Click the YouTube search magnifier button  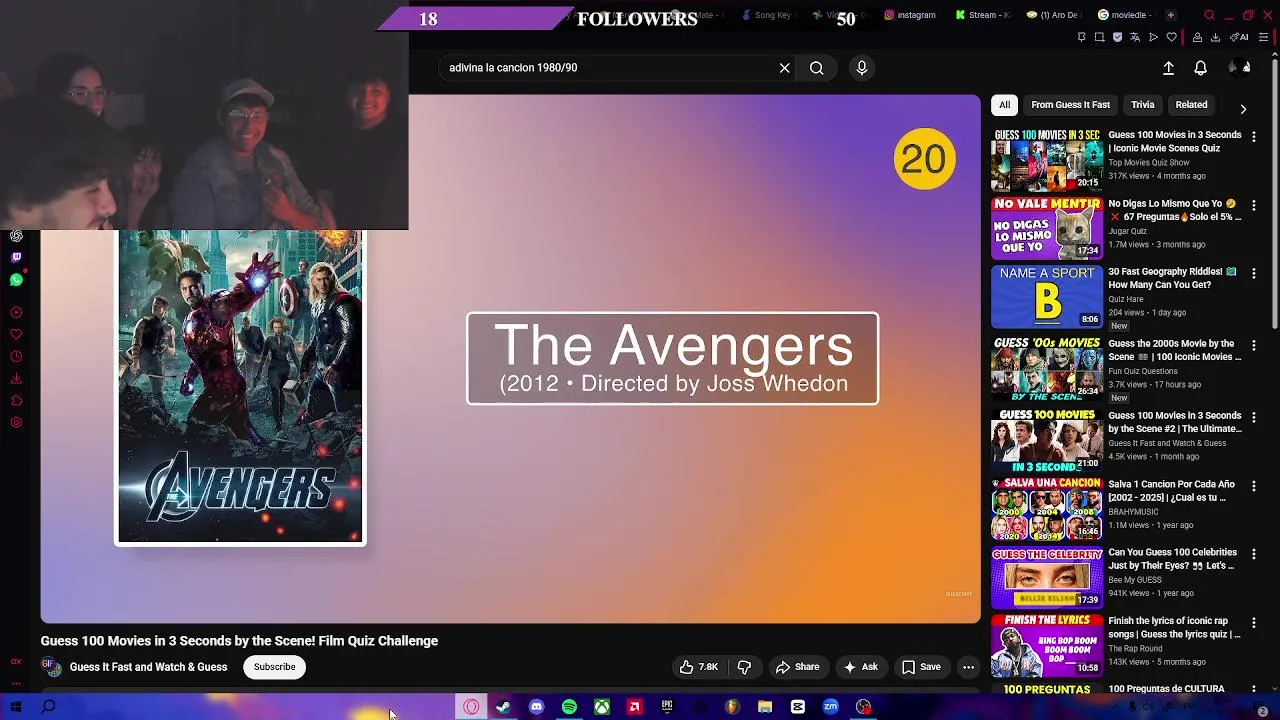pyautogui.click(x=817, y=68)
